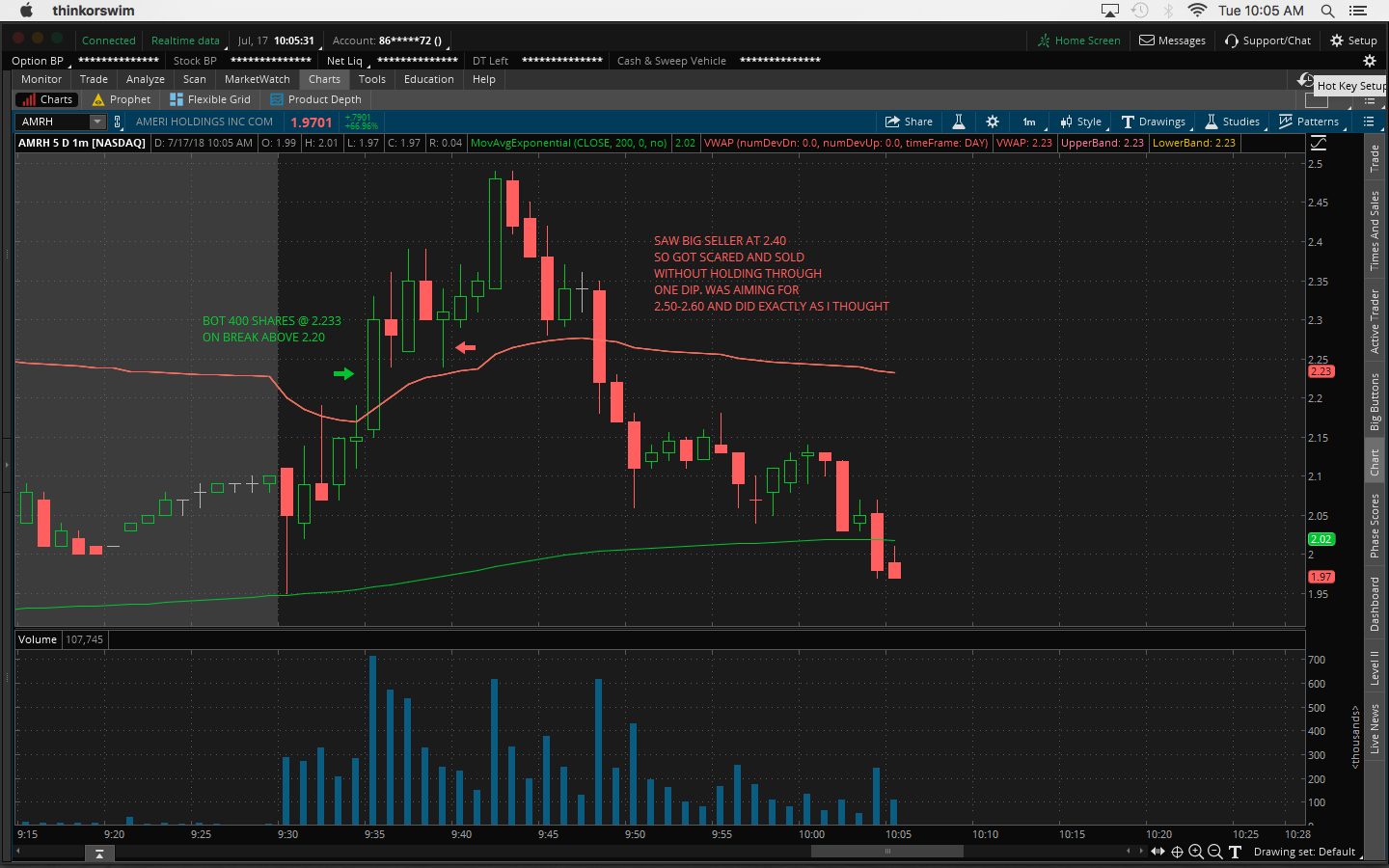Switch to the Monitor main tab
Screen dimensions: 1389x868
tap(41, 79)
